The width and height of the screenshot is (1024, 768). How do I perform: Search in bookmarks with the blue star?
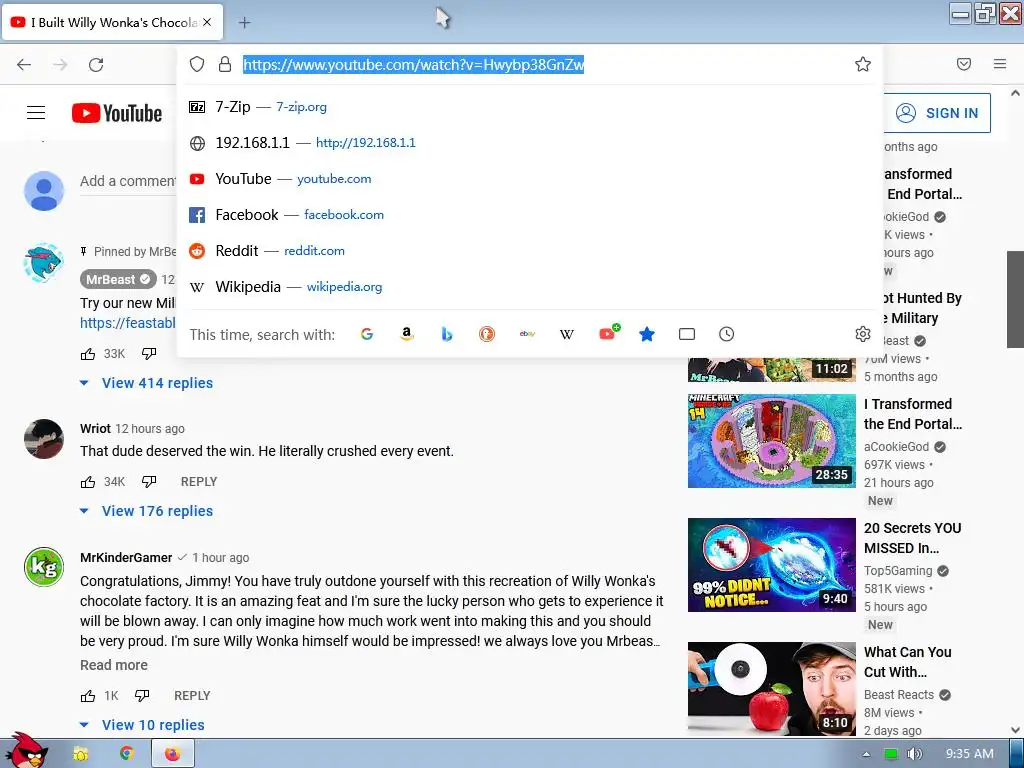tap(647, 334)
